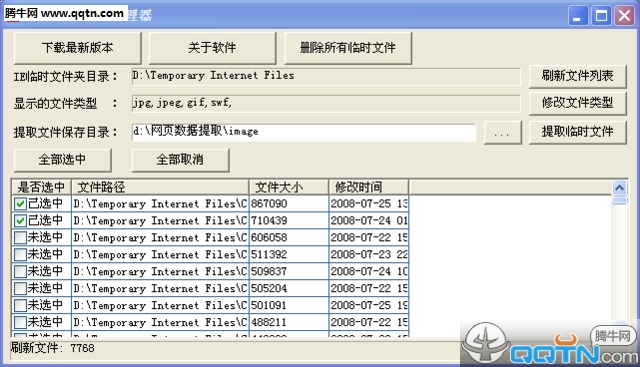
Task: Click 修改文件类型 to edit file types
Action: click(578, 103)
